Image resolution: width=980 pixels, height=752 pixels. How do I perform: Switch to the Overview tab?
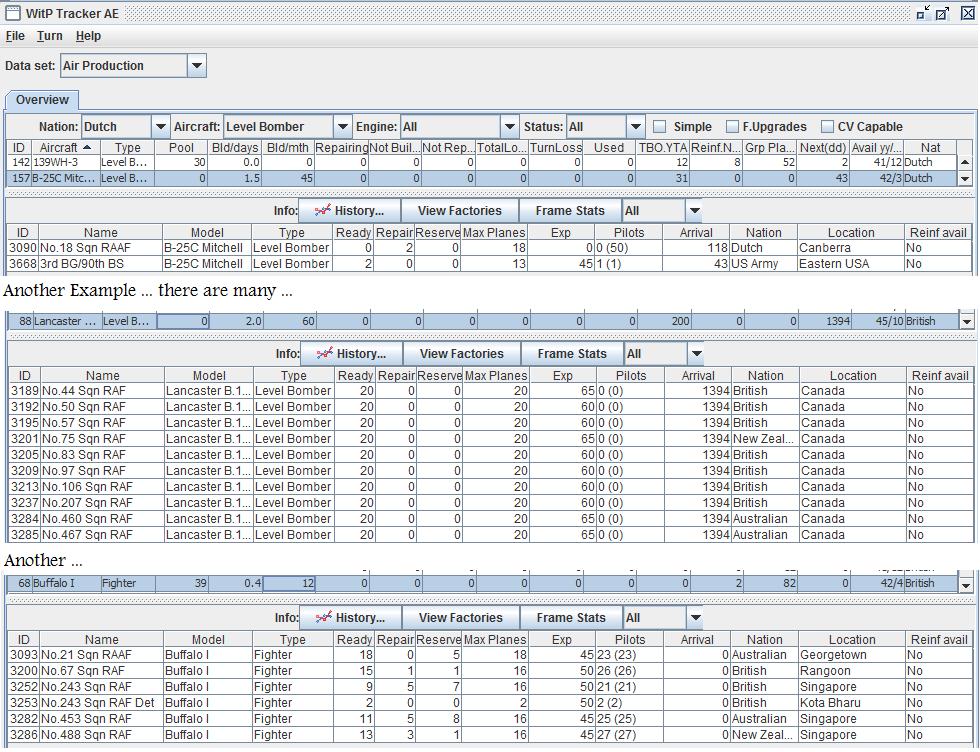coord(42,100)
